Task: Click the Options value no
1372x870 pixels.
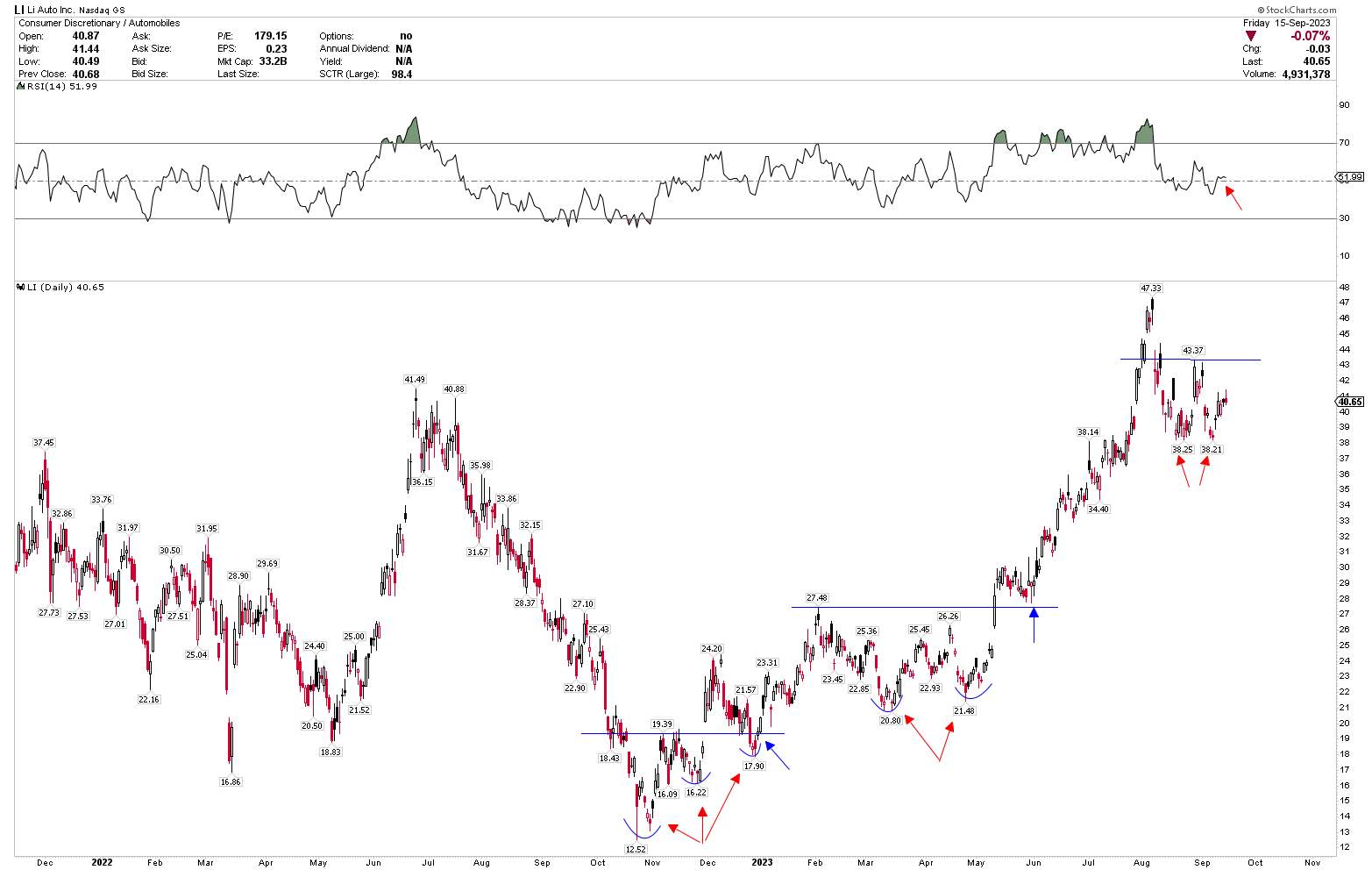Action: click(406, 36)
